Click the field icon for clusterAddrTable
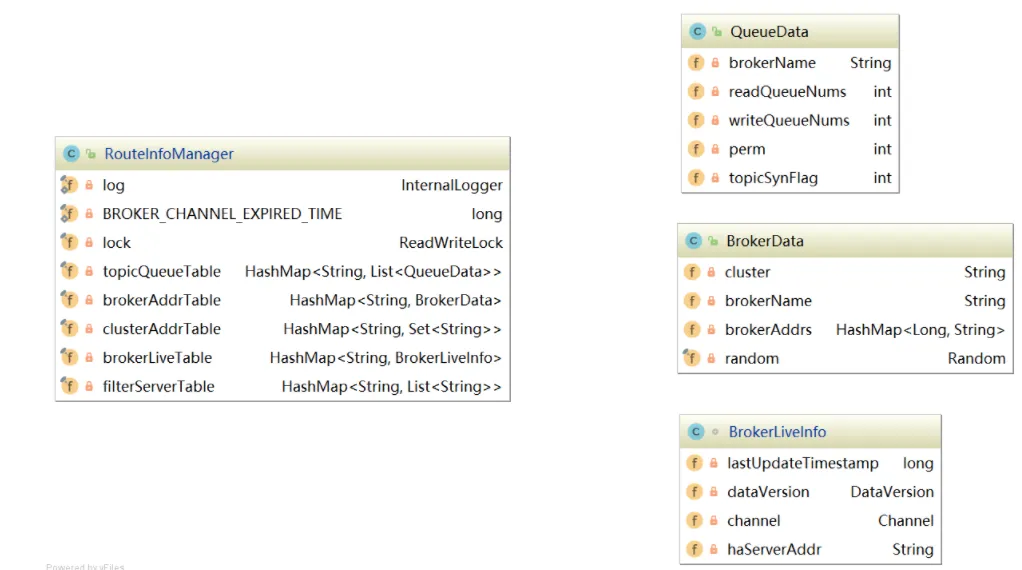Viewport: 1022px width, 570px height. point(69,328)
